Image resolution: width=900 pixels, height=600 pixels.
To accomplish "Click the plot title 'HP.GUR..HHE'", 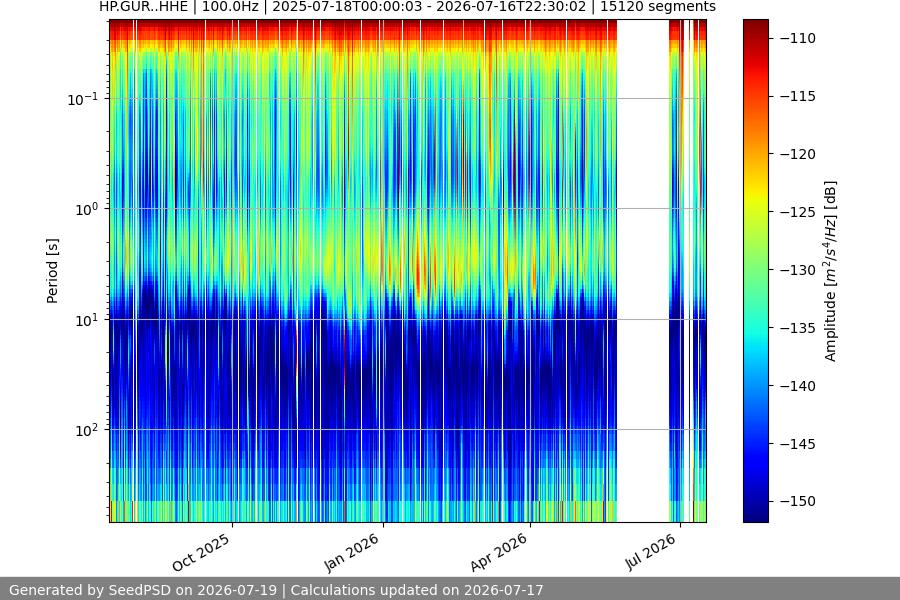I will [x=143, y=7].
